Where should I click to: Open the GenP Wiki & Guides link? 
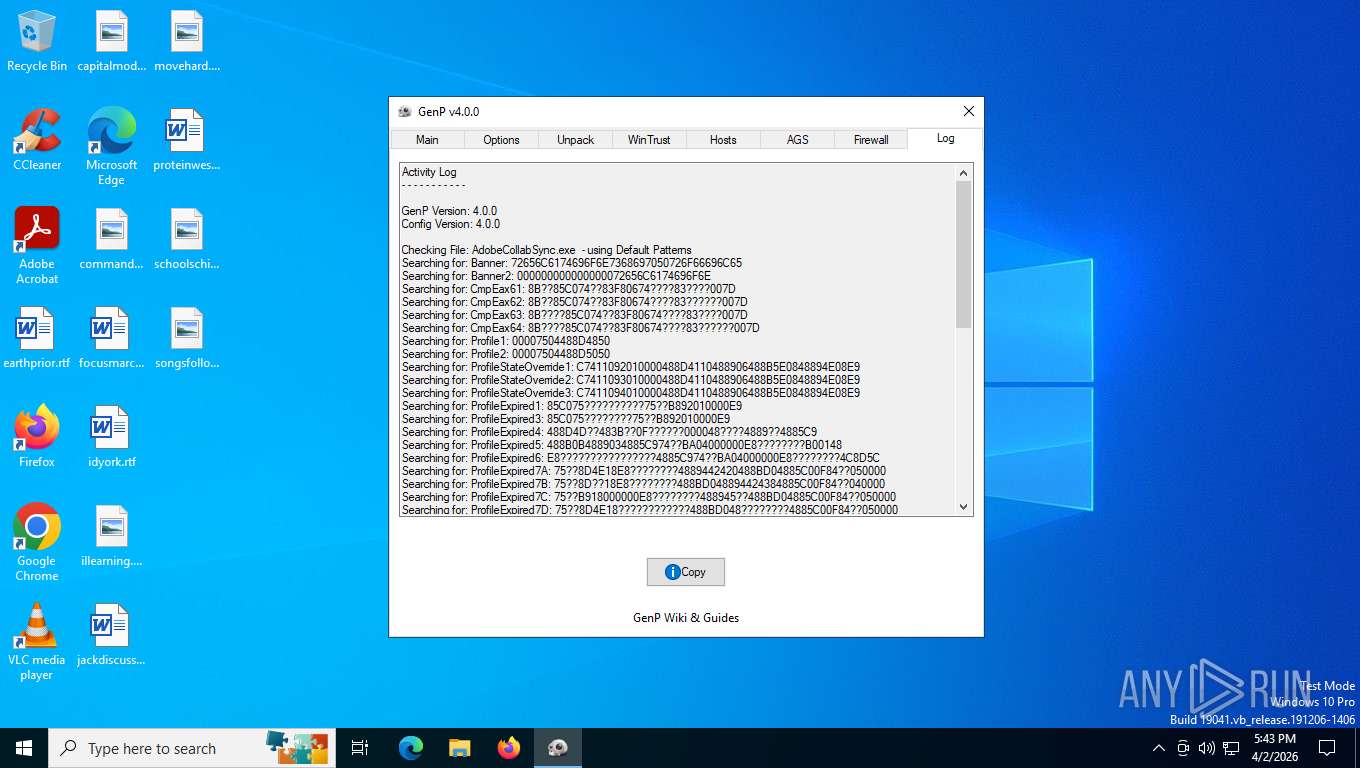tap(686, 618)
